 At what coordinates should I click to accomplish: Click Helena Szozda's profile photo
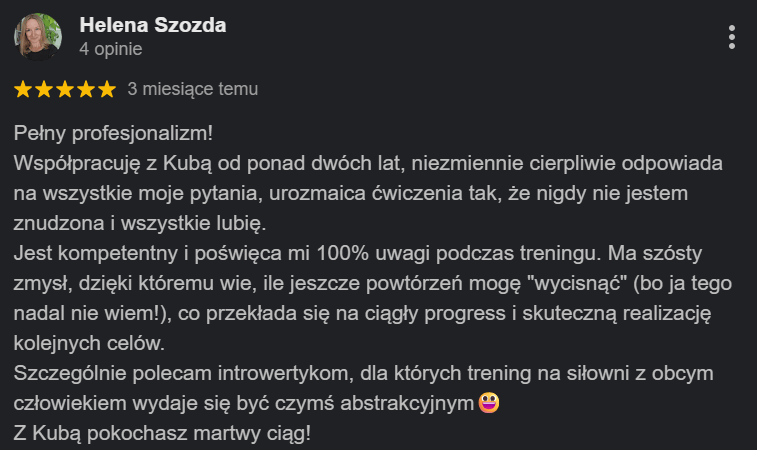[x=38, y=37]
